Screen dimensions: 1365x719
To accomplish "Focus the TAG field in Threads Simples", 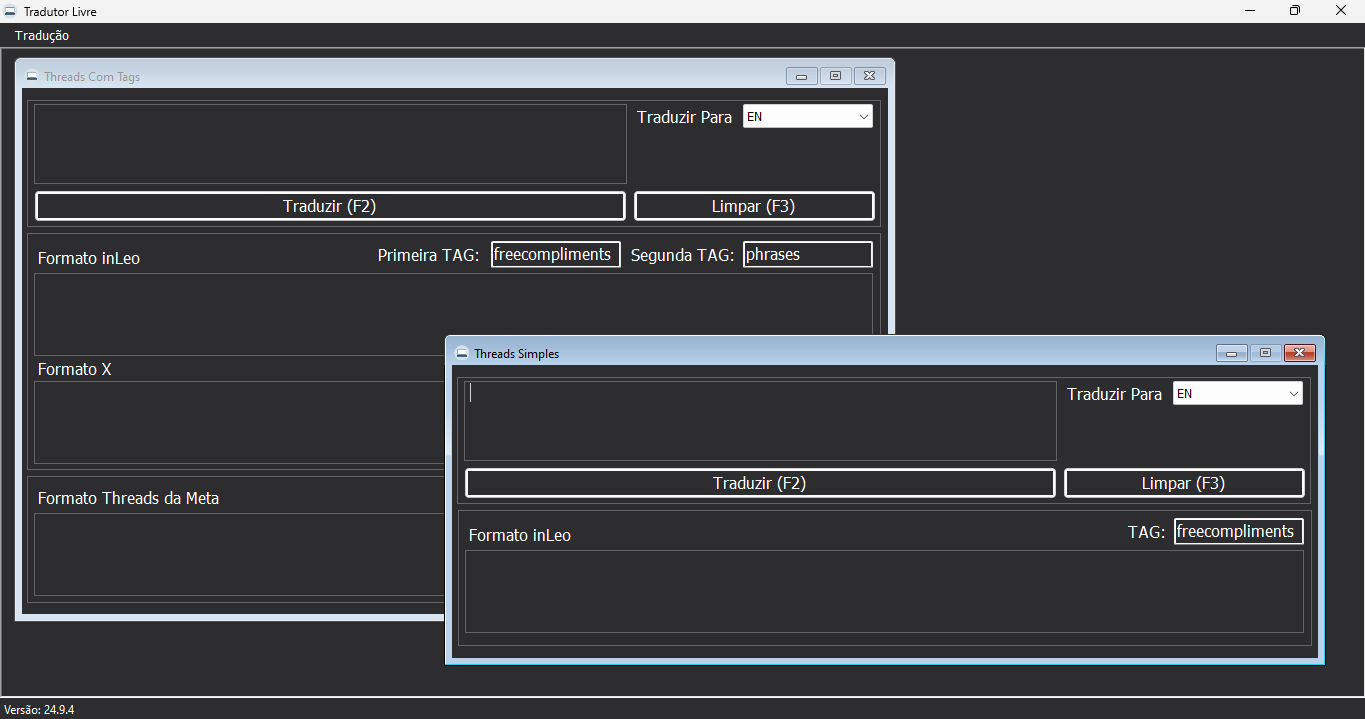I will [1239, 531].
